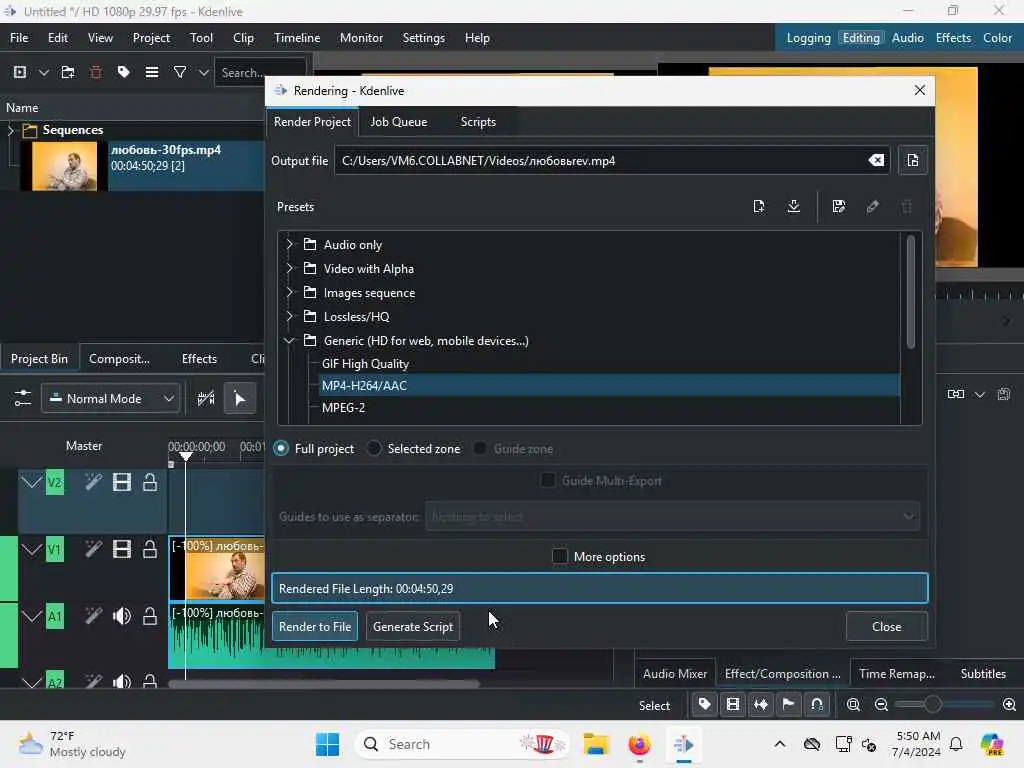Collapse the Generic preset folder
This screenshot has width=1024, height=768.
[x=289, y=340]
